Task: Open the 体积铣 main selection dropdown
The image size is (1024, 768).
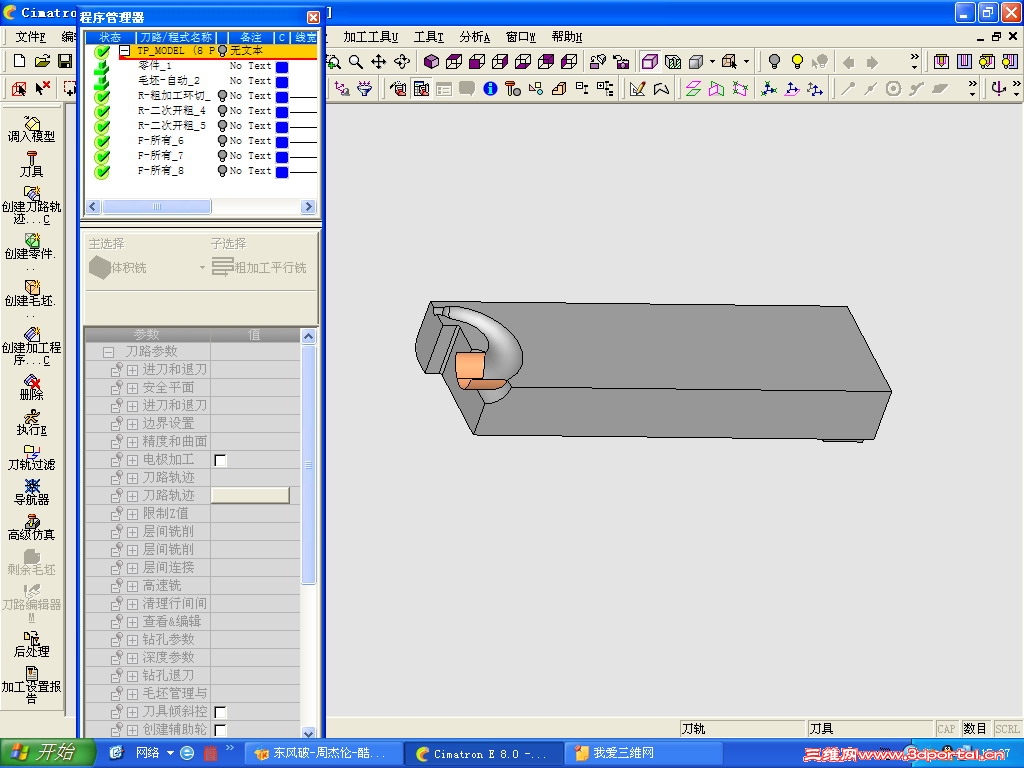Action: click(202, 268)
